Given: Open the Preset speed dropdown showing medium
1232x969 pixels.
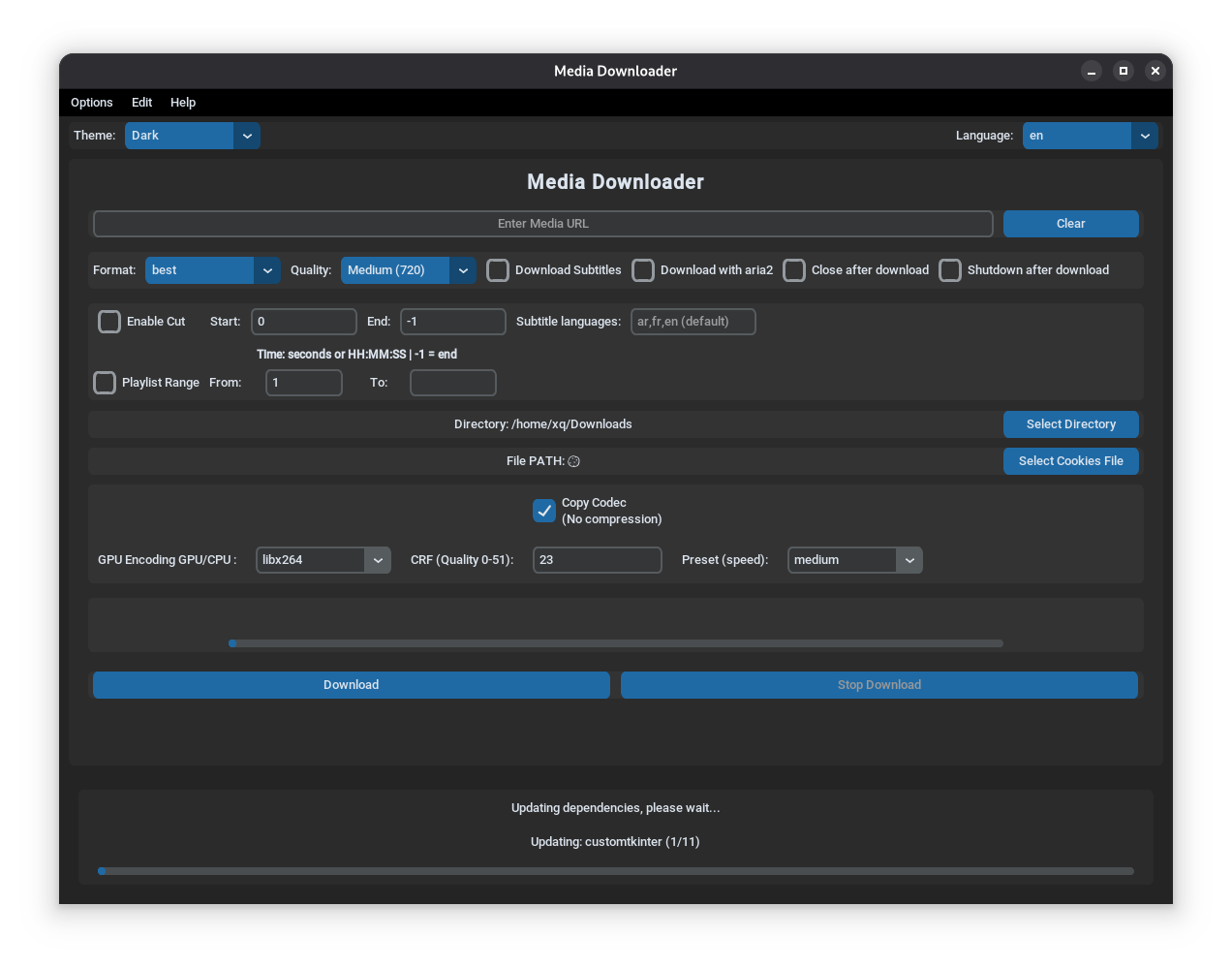Looking at the screenshot, I should 855,560.
